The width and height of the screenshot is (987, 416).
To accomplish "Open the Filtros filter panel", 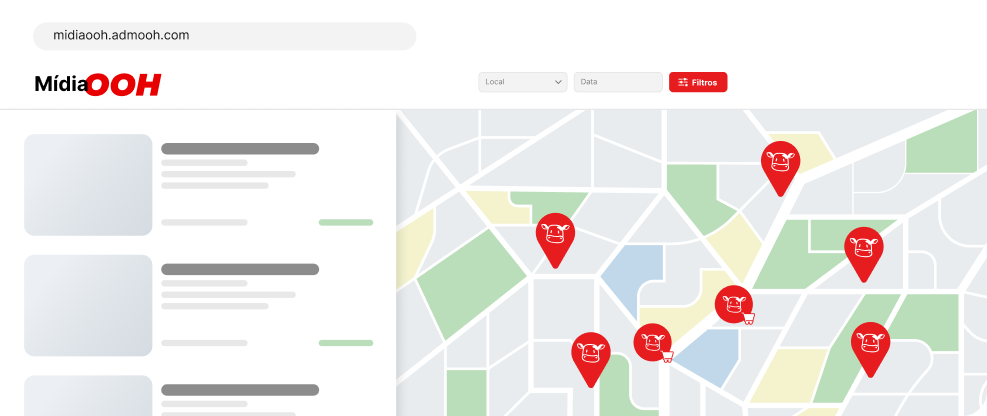I will tap(698, 82).
